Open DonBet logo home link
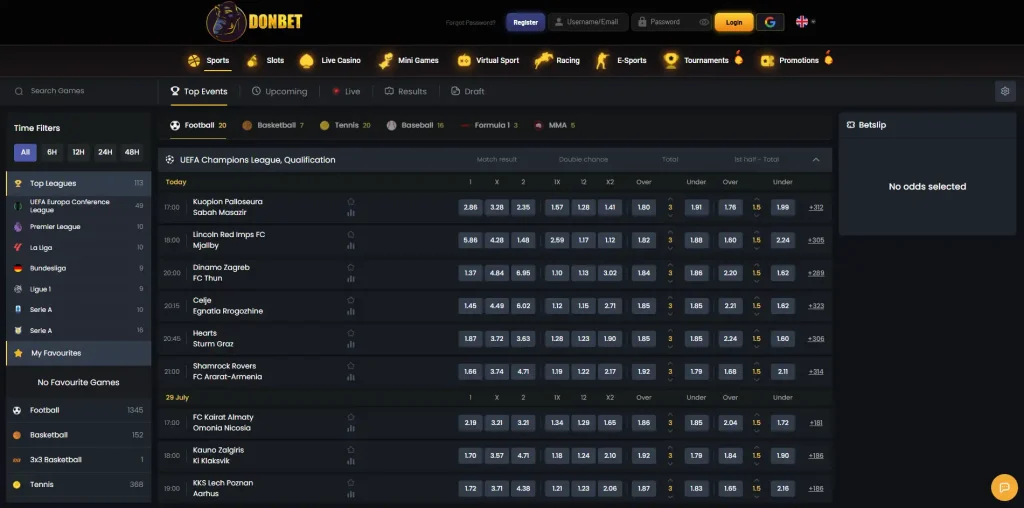 pyautogui.click(x=254, y=22)
